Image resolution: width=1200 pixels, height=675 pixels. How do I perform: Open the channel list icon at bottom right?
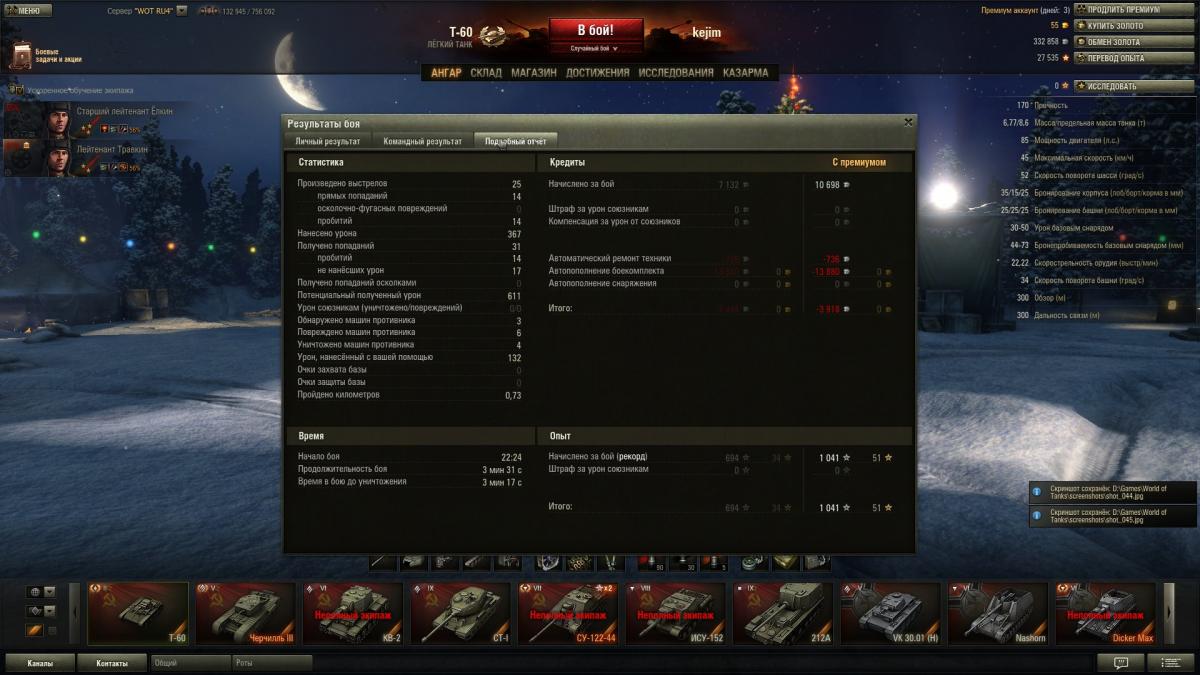pyautogui.click(x=1170, y=662)
